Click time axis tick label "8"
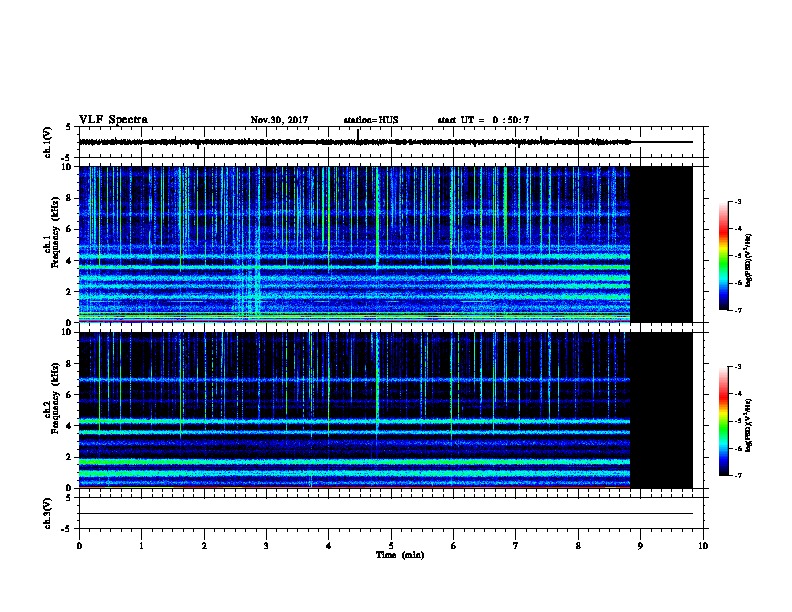Viewport: 792px width, 612px height. tap(578, 545)
